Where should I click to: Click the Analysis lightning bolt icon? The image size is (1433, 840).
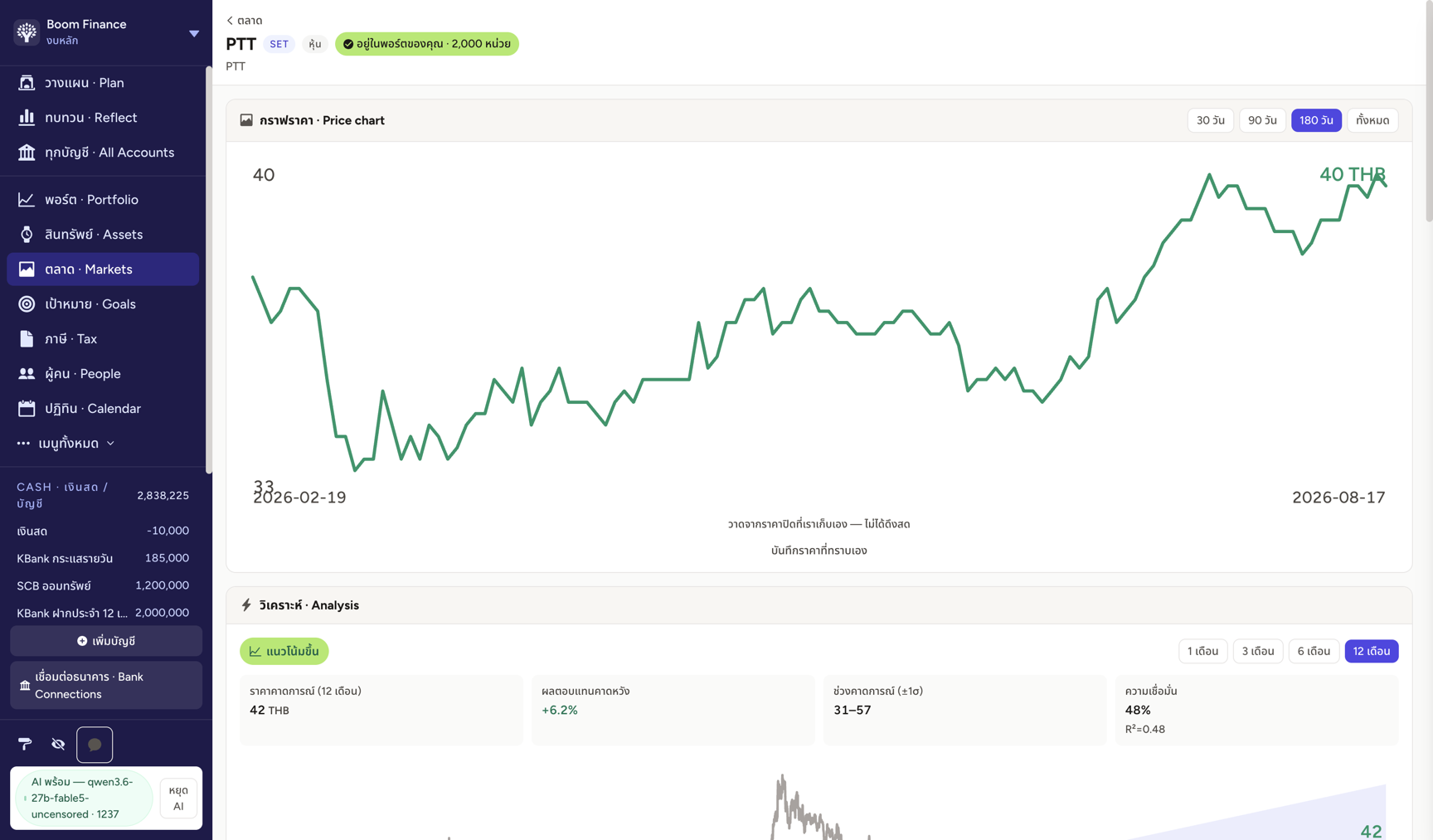[x=246, y=605]
